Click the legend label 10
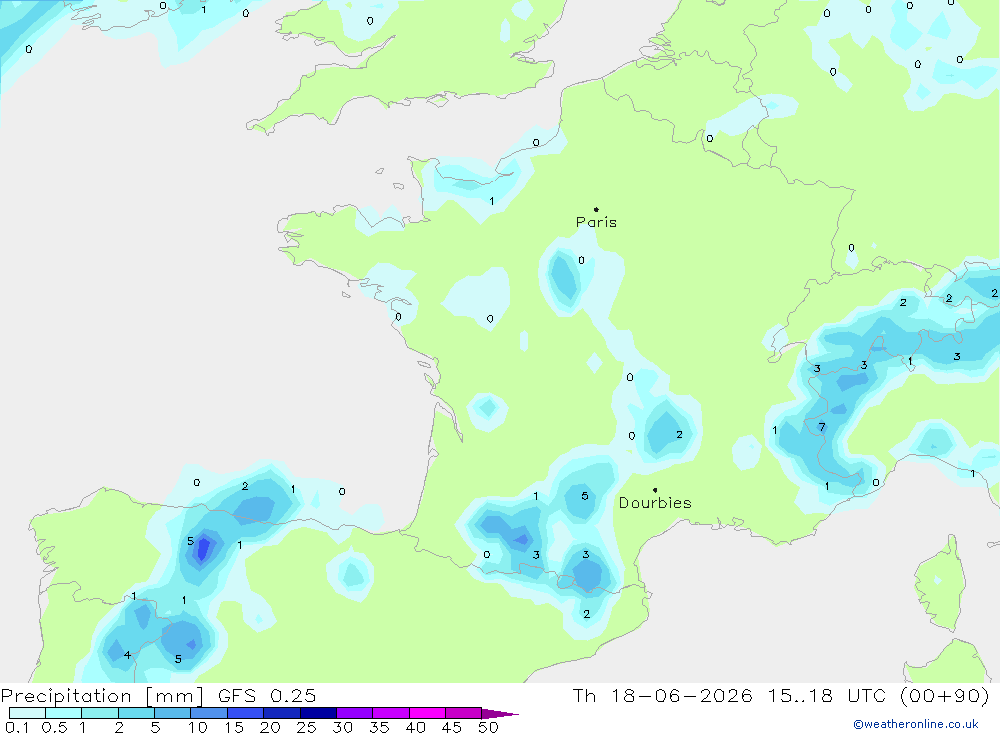 point(198,727)
